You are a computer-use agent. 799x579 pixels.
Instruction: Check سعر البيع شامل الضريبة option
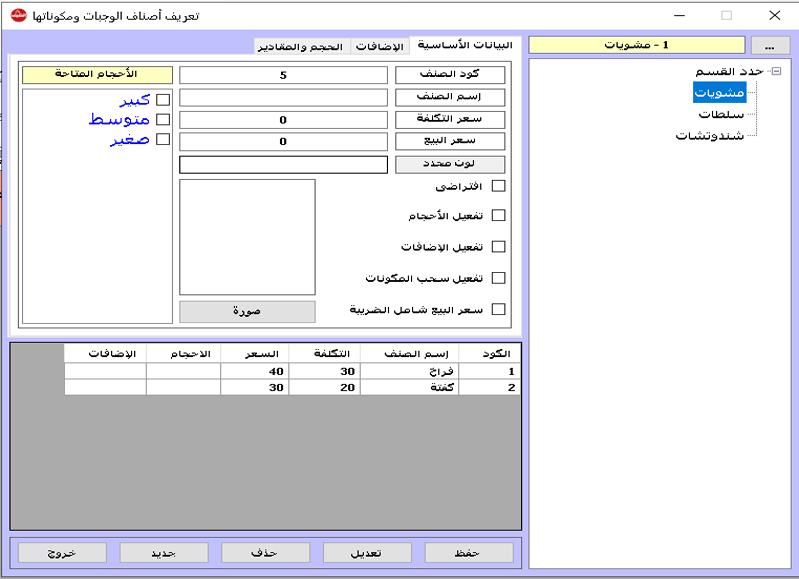(498, 309)
